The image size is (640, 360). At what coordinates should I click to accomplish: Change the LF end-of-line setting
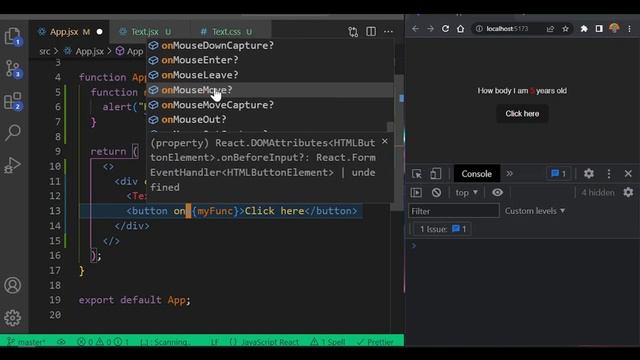(x=215, y=342)
